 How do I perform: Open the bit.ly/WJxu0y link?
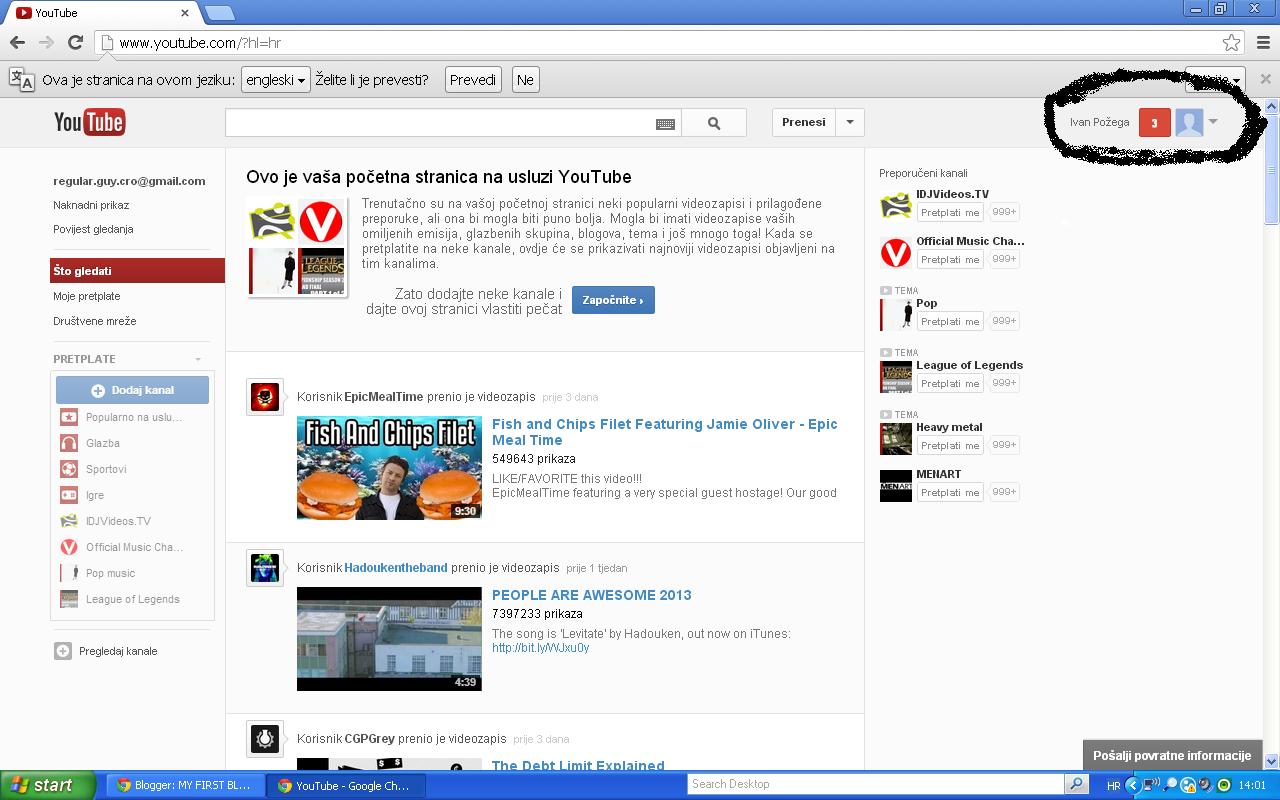pyautogui.click(x=540, y=648)
